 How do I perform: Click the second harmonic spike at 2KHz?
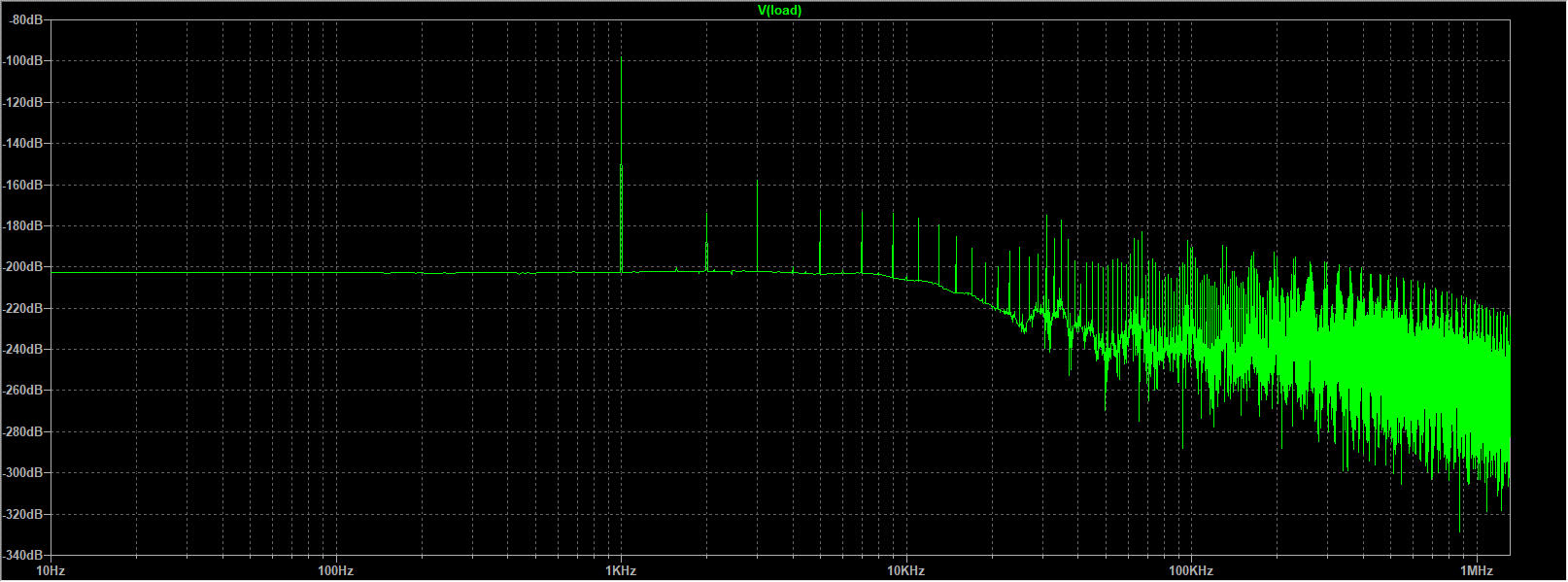pyautogui.click(x=706, y=243)
